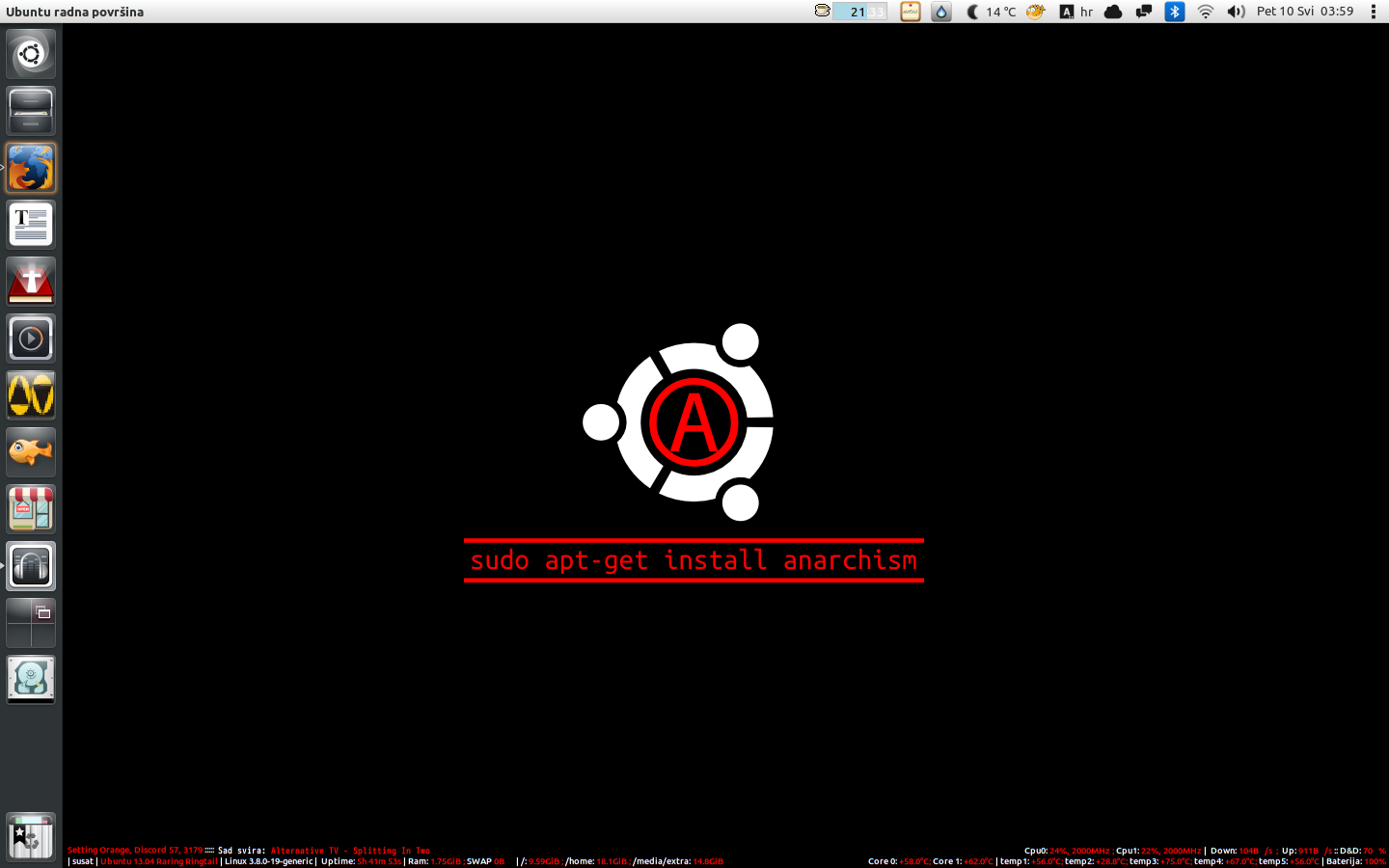
Task: Click the Baterija: 100% battery readout
Action: pyautogui.click(x=1356, y=861)
